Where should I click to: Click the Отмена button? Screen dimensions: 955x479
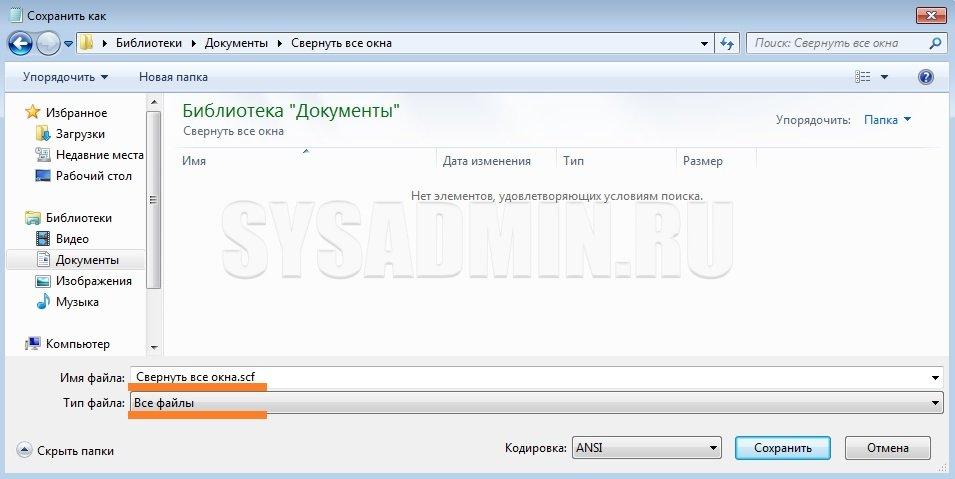[x=887, y=448]
